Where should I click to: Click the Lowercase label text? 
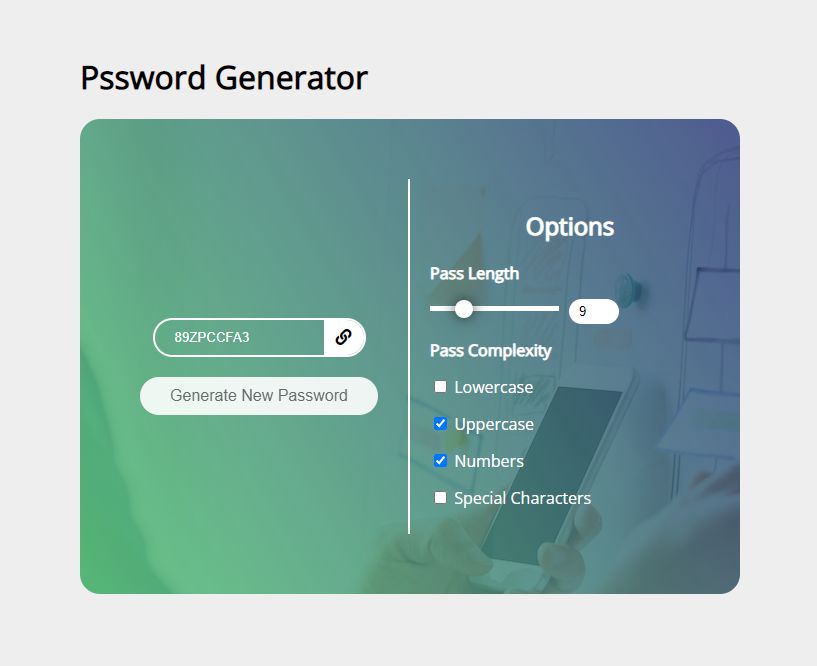(x=493, y=387)
